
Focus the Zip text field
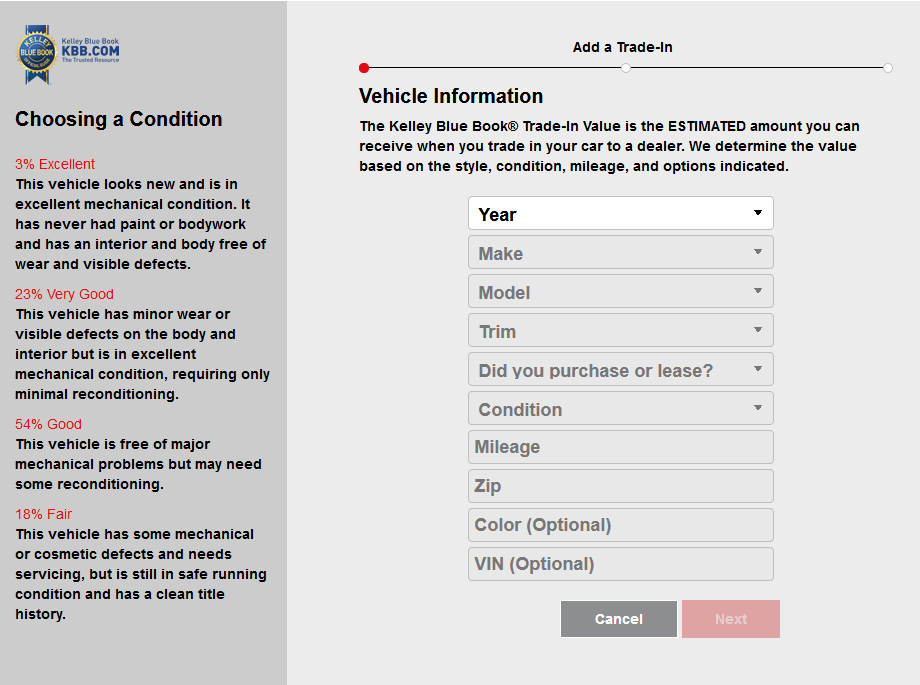click(620, 486)
